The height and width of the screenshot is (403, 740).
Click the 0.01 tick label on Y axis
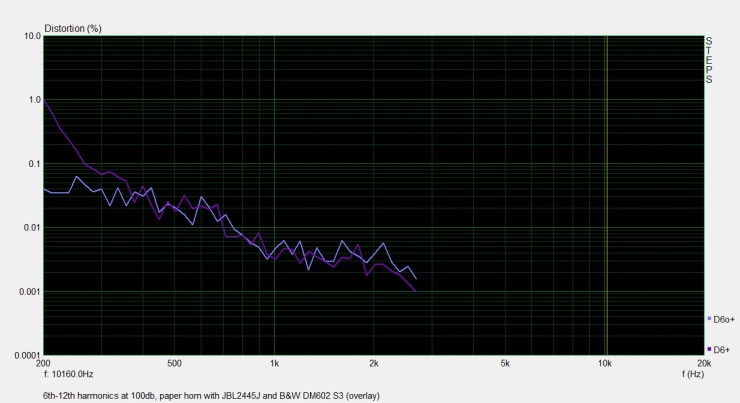tap(33, 227)
